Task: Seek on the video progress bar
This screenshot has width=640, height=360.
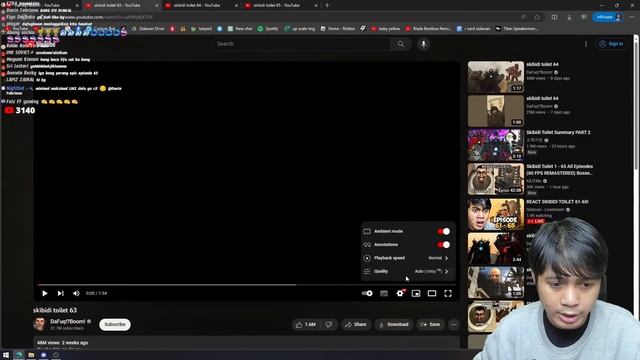Action: (247, 284)
